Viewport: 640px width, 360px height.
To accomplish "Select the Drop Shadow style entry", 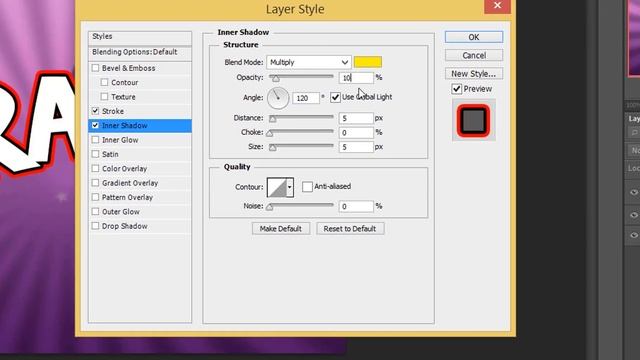I will (x=124, y=226).
